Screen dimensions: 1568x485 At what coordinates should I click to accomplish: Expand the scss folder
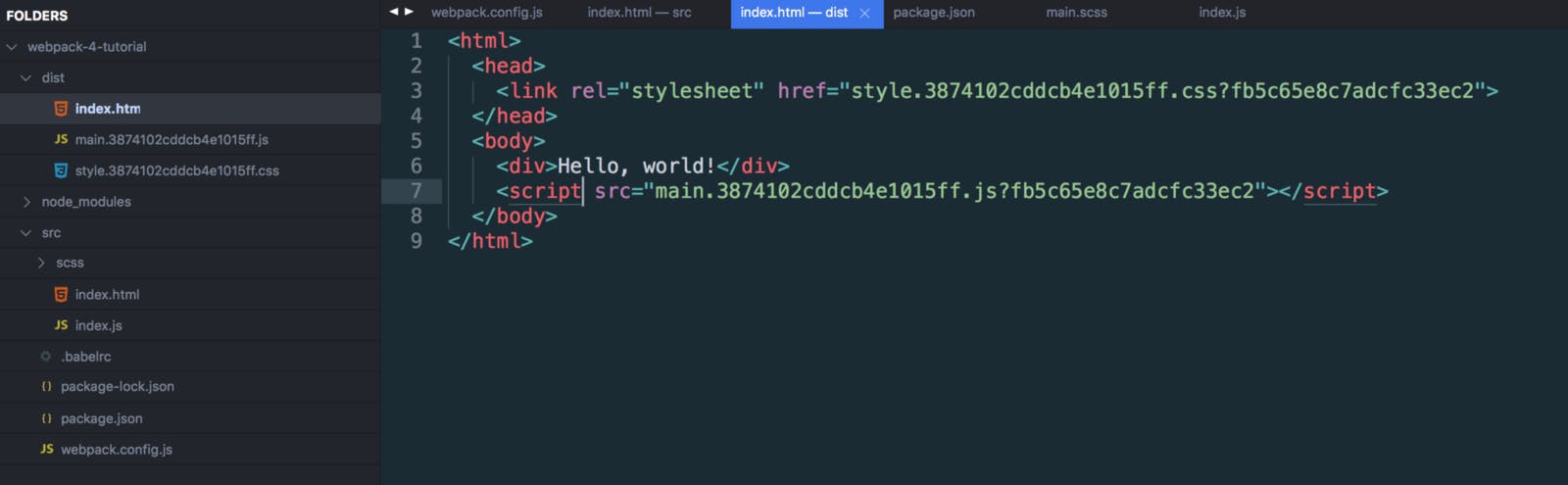[41, 263]
